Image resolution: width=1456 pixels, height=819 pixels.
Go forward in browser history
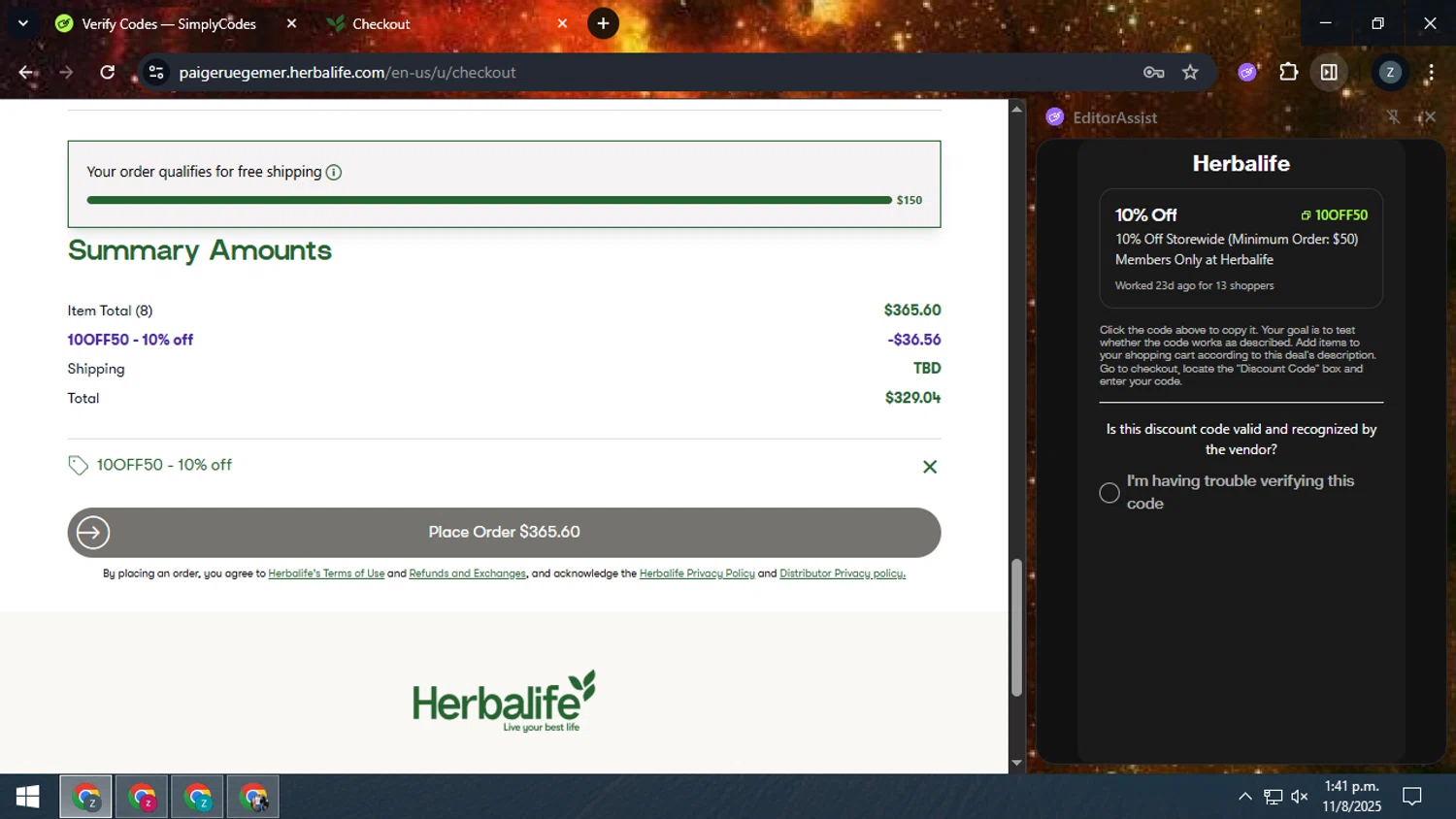[x=66, y=73]
